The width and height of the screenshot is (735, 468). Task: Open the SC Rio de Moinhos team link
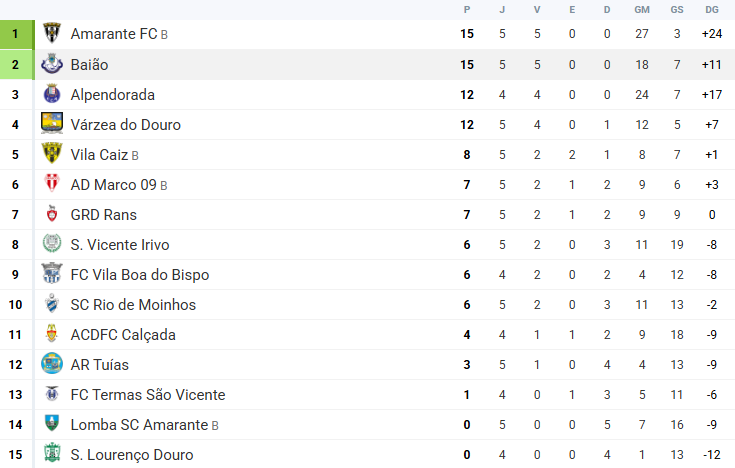click(133, 305)
